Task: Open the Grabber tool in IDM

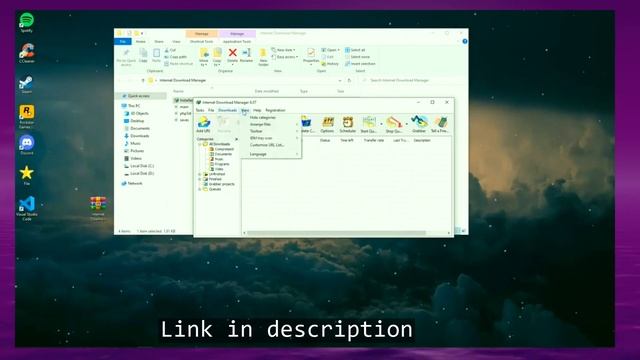Action: 419,124
